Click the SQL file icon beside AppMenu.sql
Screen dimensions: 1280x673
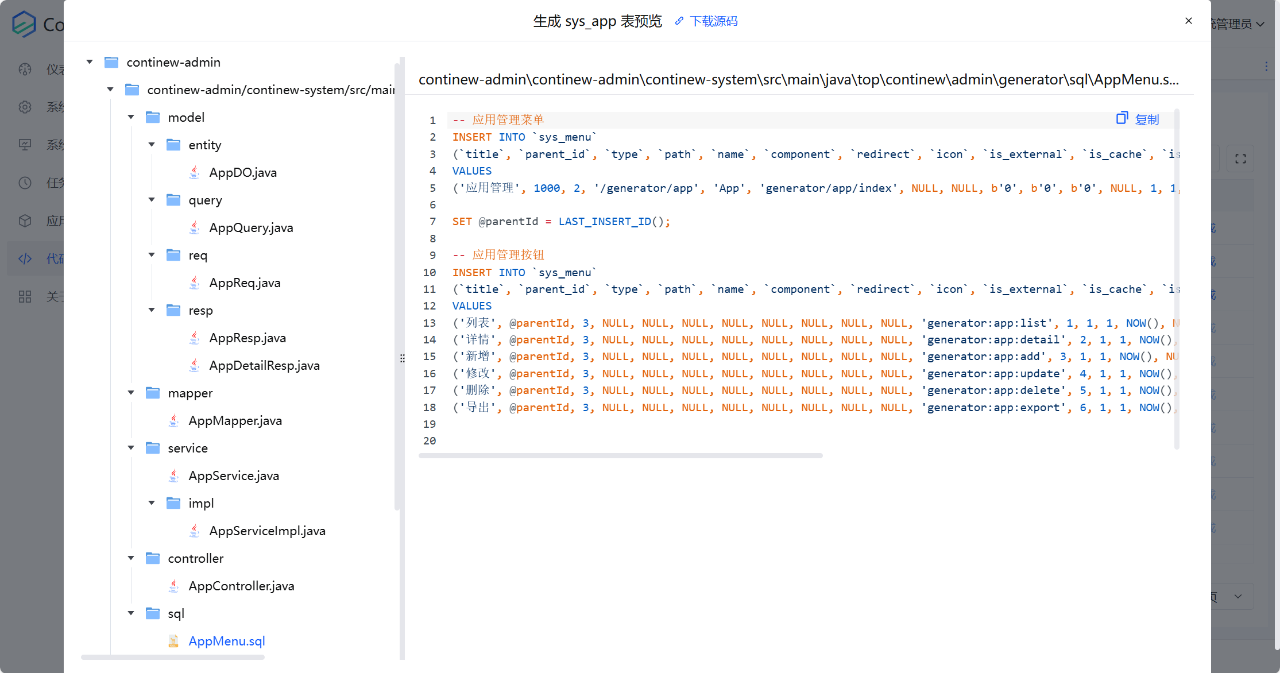pyautogui.click(x=174, y=641)
